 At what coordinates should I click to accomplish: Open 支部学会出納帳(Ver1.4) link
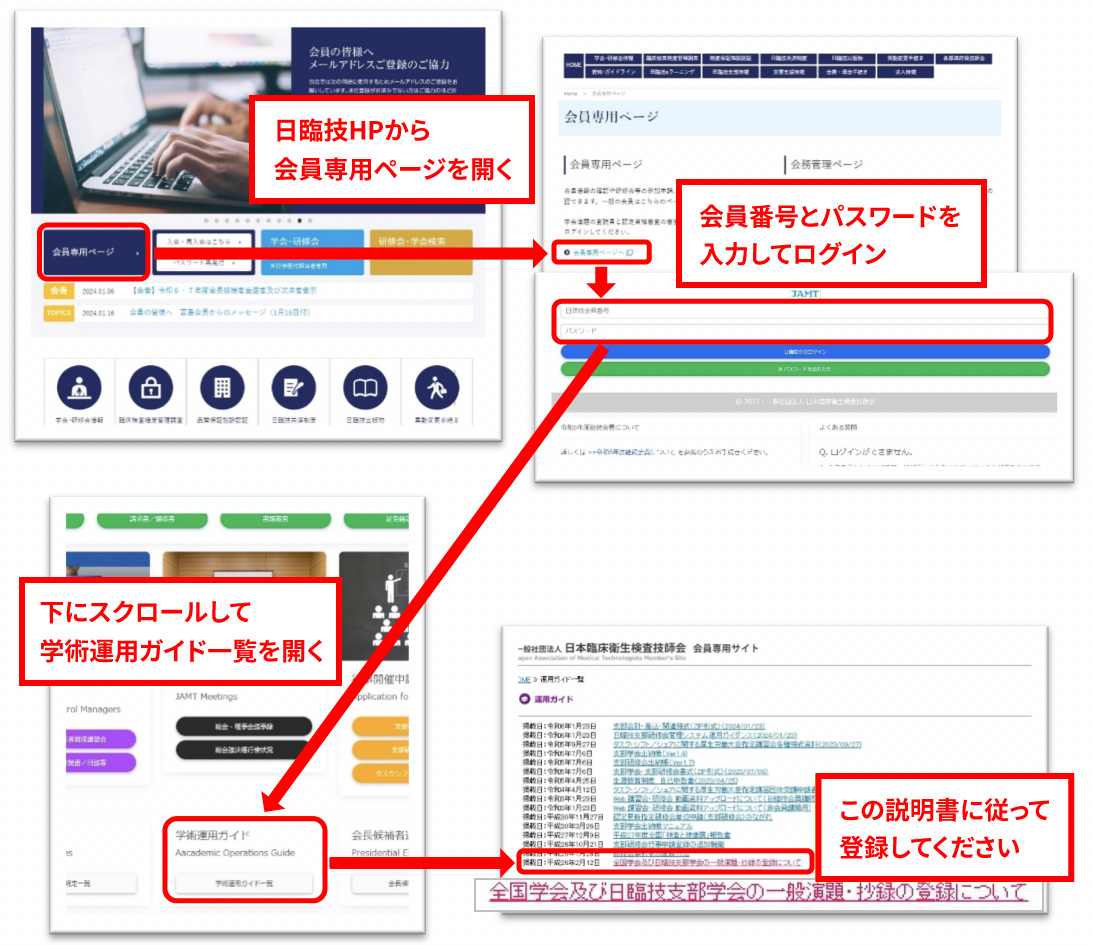point(650,753)
